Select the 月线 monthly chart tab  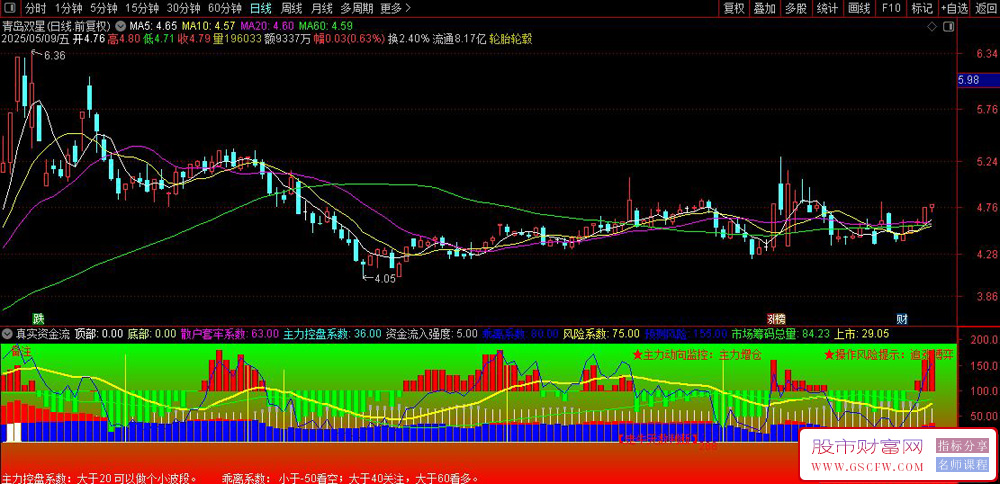tap(321, 8)
